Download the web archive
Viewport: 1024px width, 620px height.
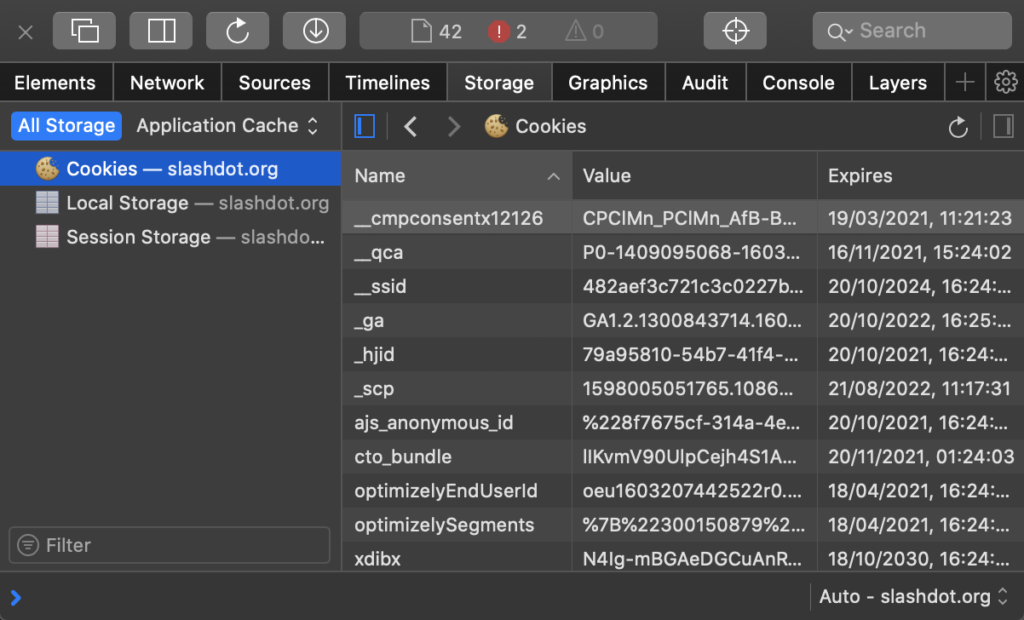tap(314, 31)
